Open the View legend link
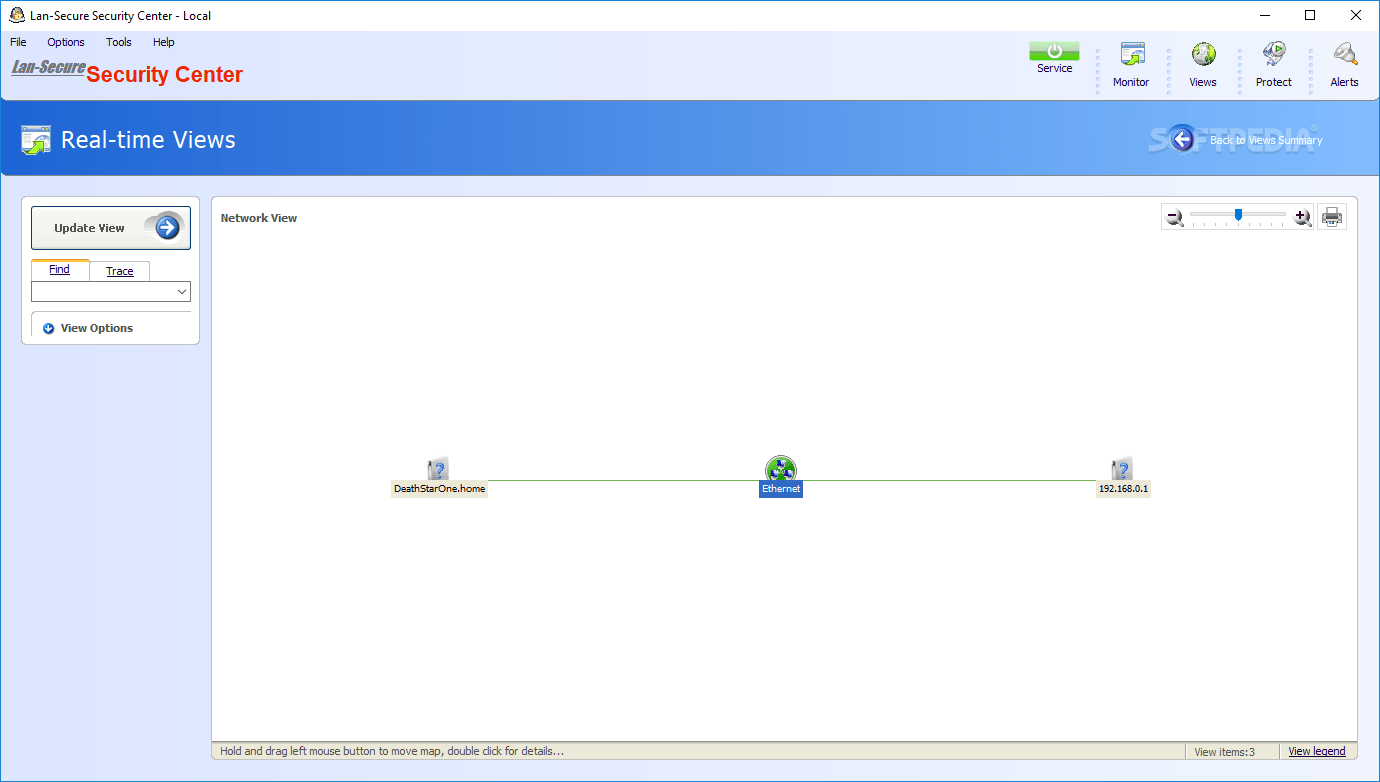The height and width of the screenshot is (782, 1380). 1316,751
